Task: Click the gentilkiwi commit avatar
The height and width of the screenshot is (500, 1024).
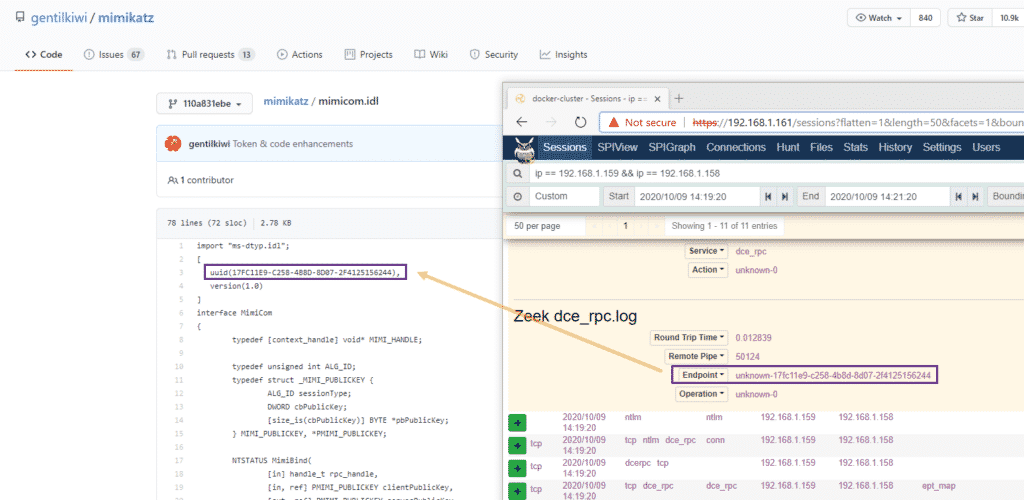Action: click(173, 144)
